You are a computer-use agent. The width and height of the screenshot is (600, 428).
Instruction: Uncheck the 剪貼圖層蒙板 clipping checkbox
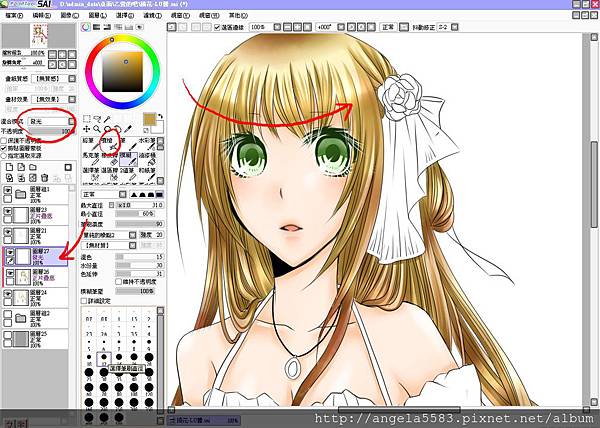click(x=4, y=148)
